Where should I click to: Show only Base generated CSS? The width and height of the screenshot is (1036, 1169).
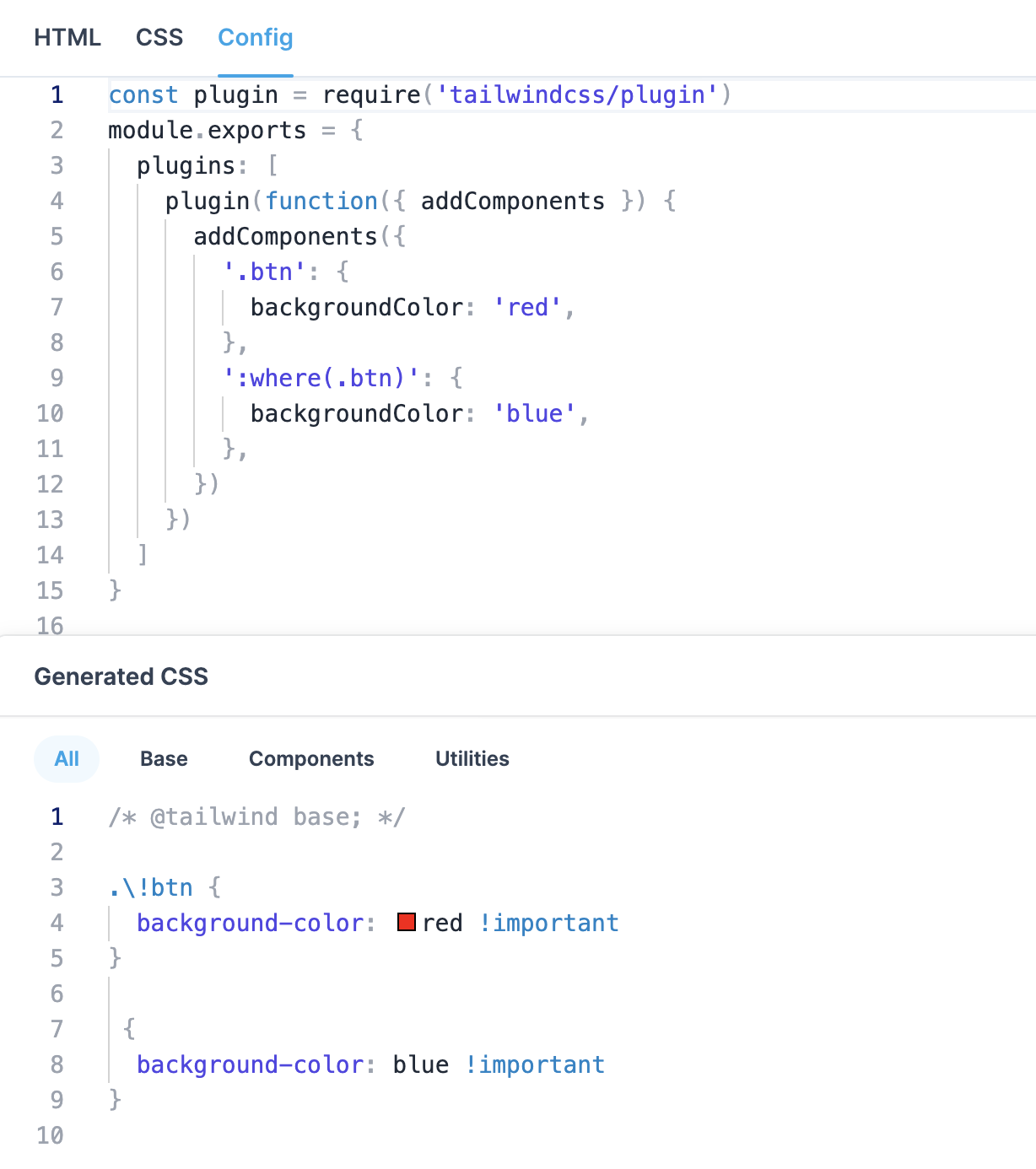(x=163, y=758)
